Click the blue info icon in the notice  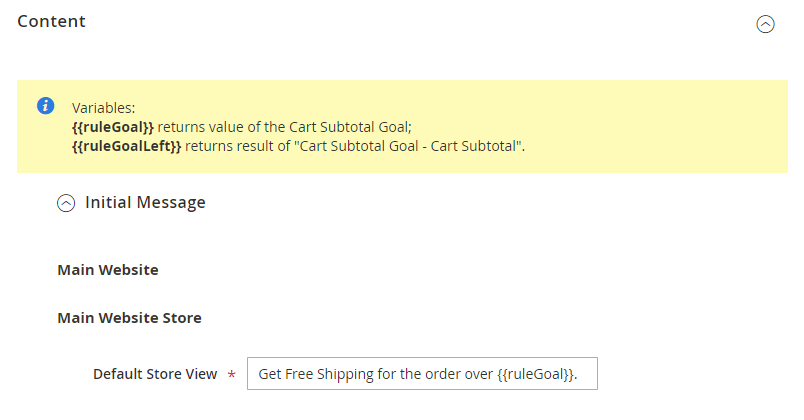pos(45,105)
